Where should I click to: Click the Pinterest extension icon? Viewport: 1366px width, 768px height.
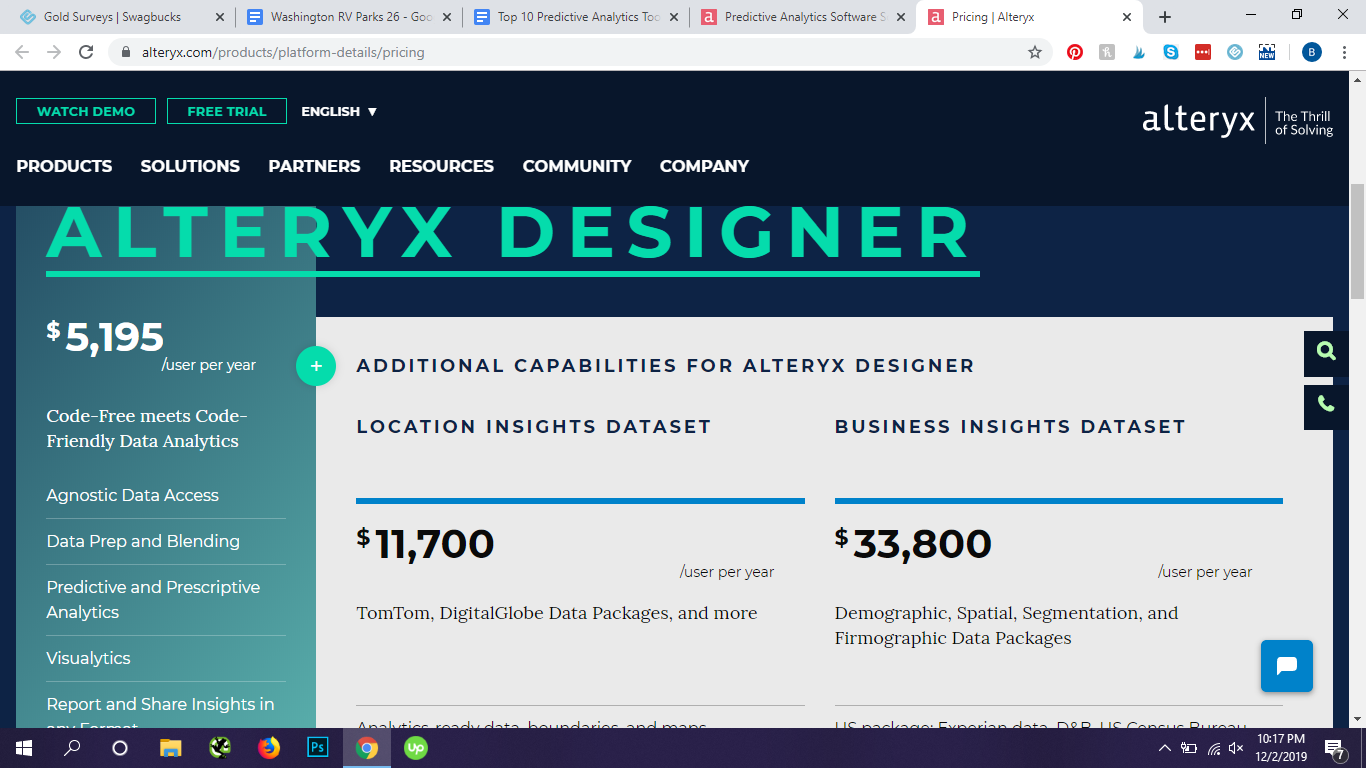(1075, 52)
